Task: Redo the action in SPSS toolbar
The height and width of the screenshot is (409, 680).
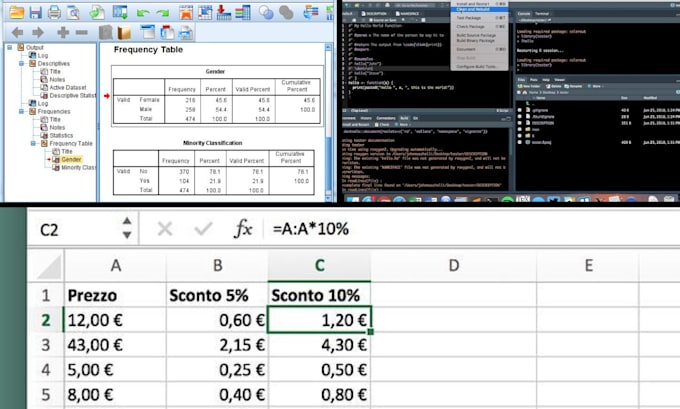Action: [x=163, y=13]
